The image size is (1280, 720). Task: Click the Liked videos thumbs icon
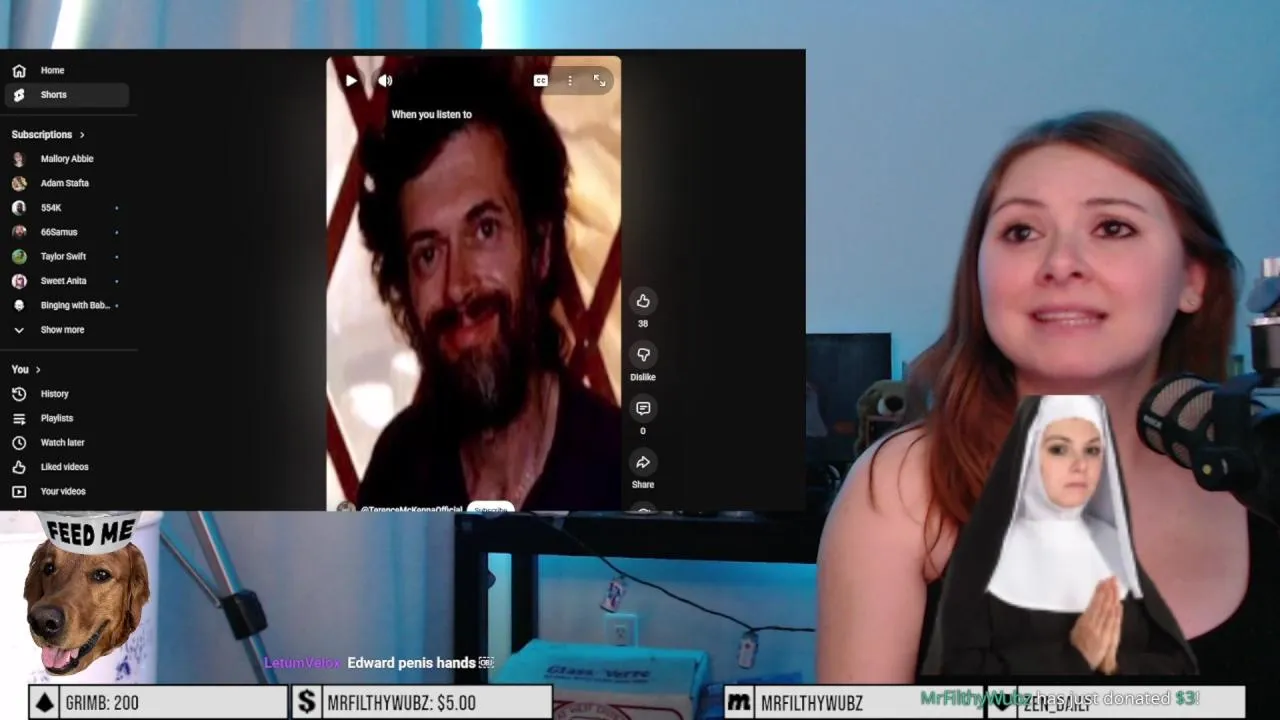click(19, 467)
